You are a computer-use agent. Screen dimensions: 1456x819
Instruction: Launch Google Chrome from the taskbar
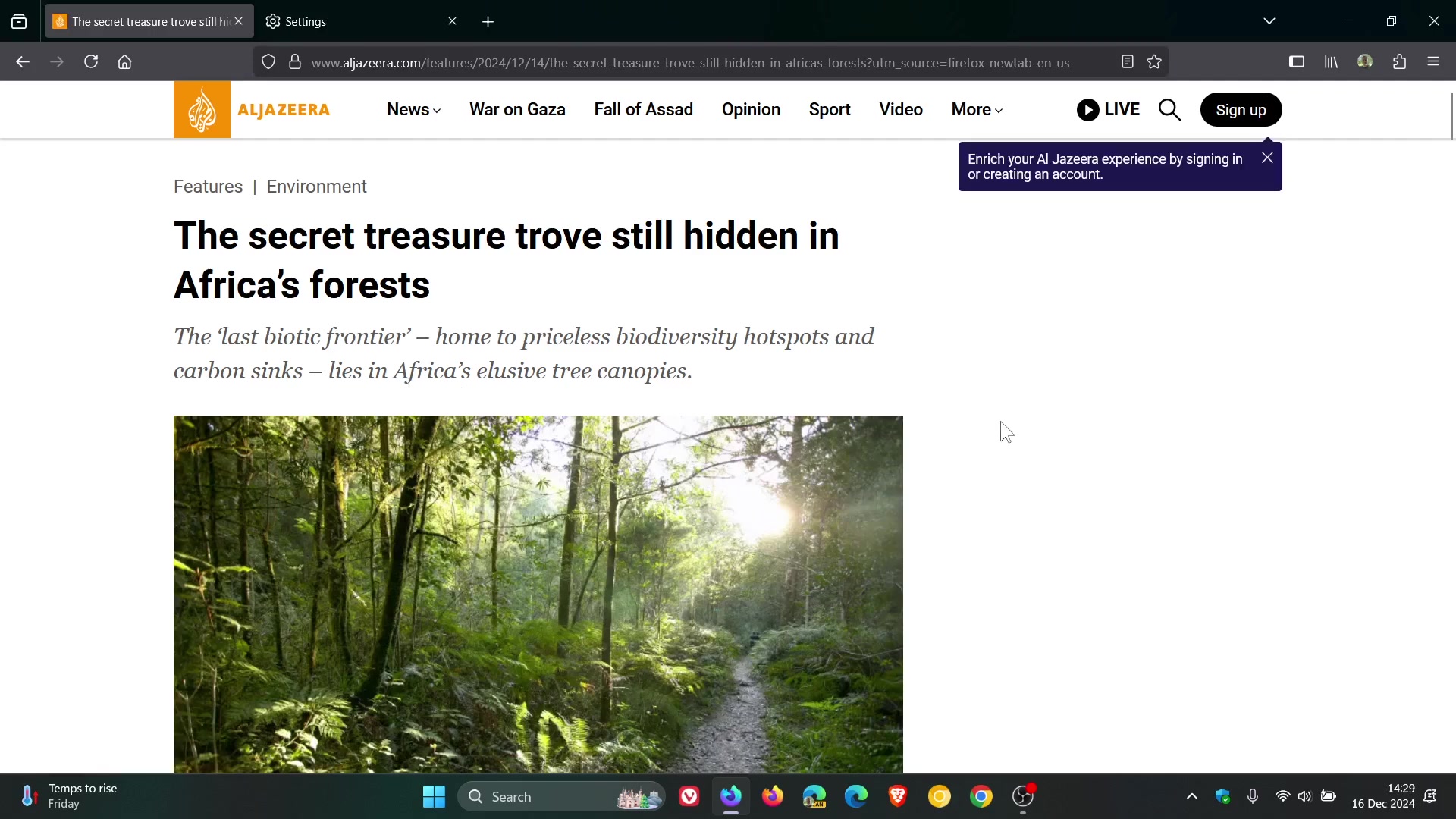tap(981, 796)
